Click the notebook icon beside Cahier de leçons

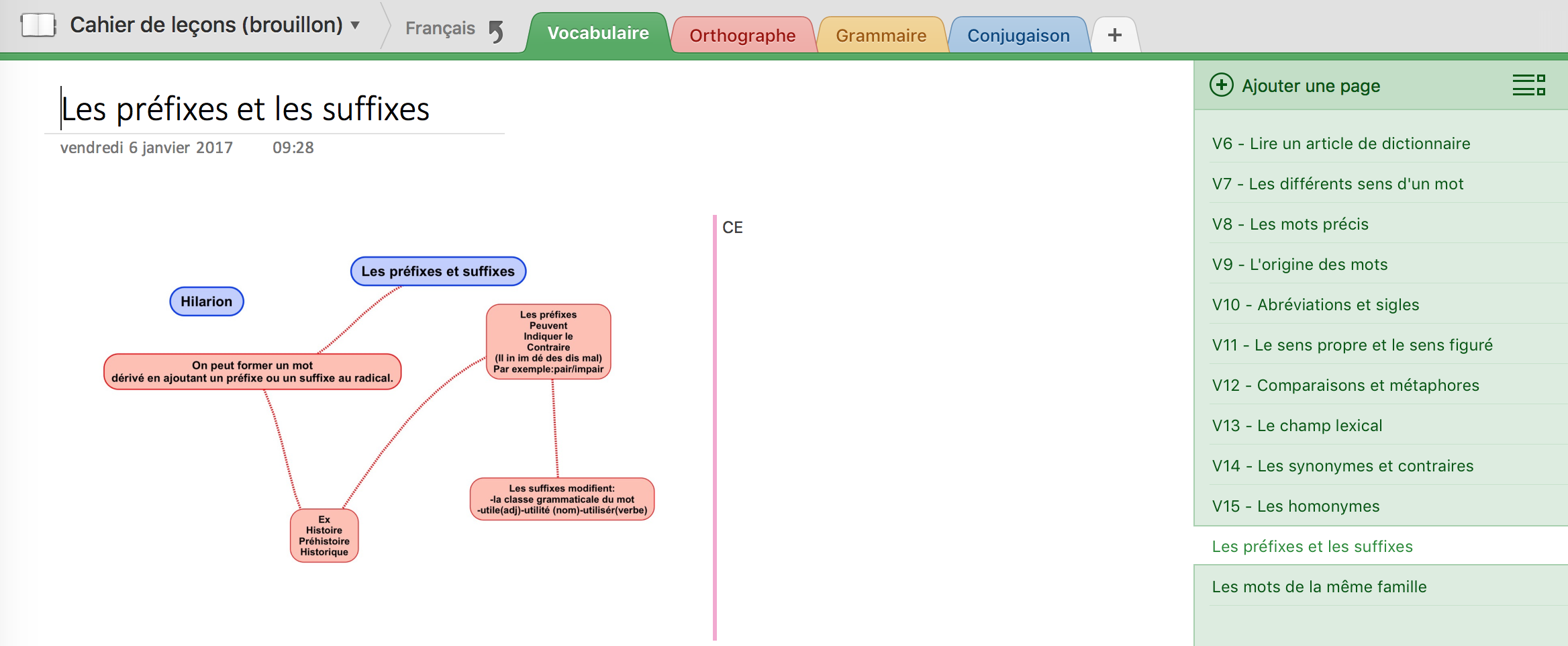pos(38,26)
